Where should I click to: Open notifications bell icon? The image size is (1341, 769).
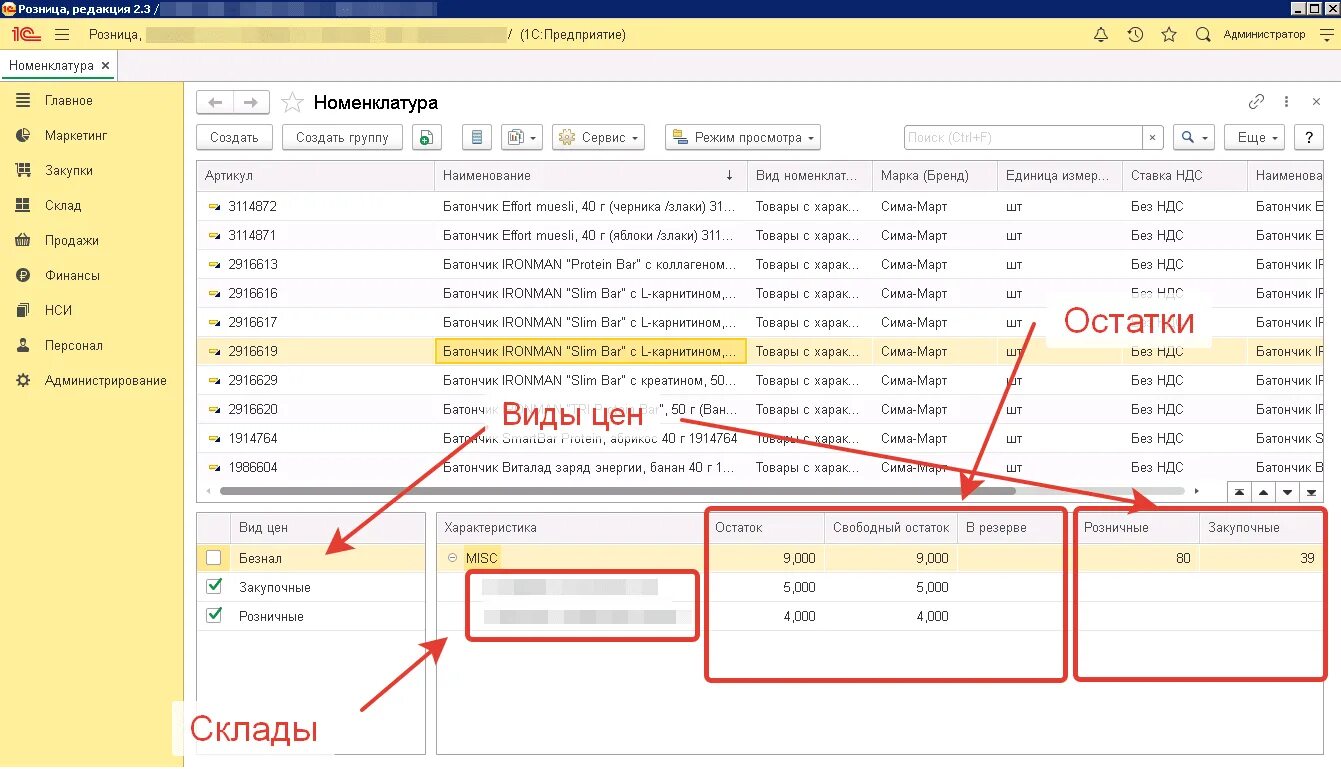(x=1101, y=34)
